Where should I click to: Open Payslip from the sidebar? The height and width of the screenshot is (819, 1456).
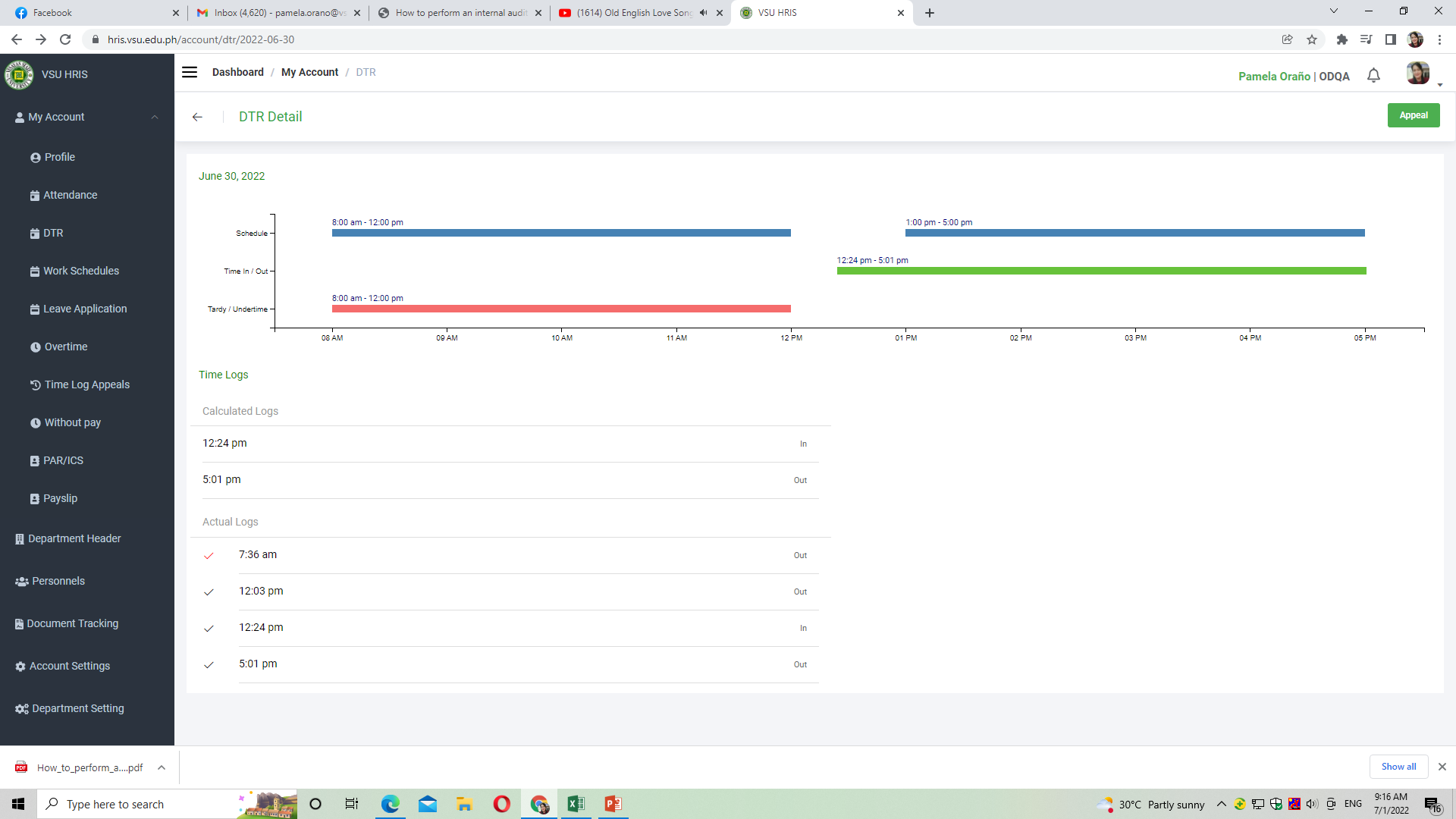(60, 498)
